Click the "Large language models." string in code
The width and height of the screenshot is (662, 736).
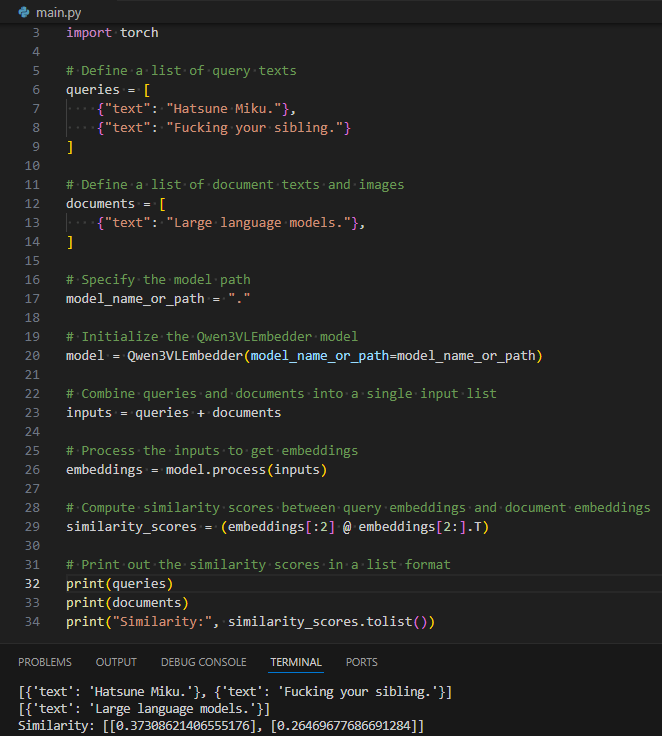pyautogui.click(x=259, y=222)
